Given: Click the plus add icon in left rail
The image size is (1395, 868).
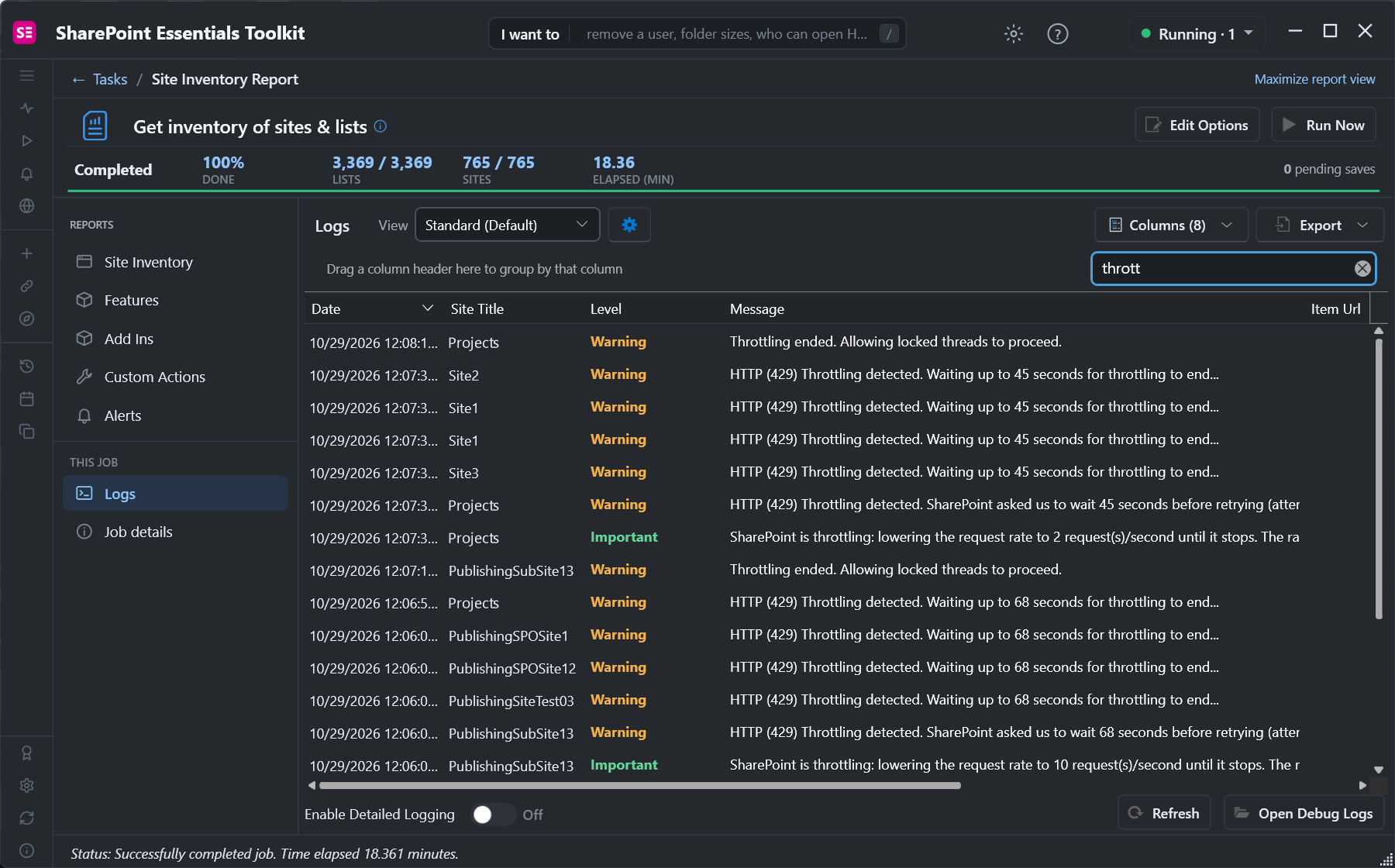Looking at the screenshot, I should [26, 253].
